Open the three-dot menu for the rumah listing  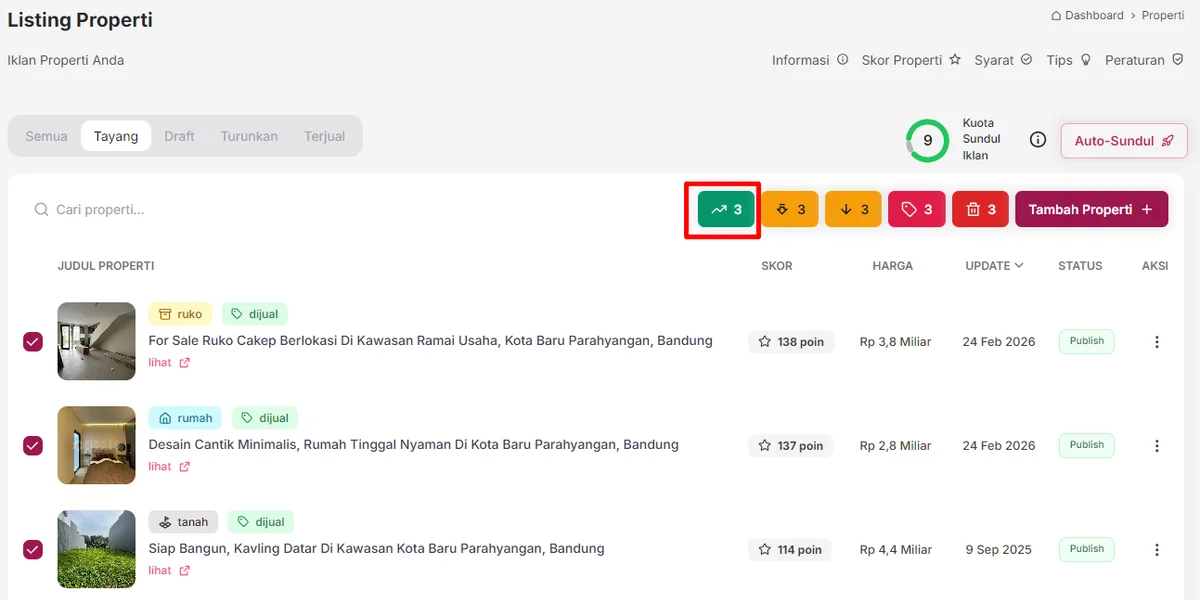click(1157, 446)
